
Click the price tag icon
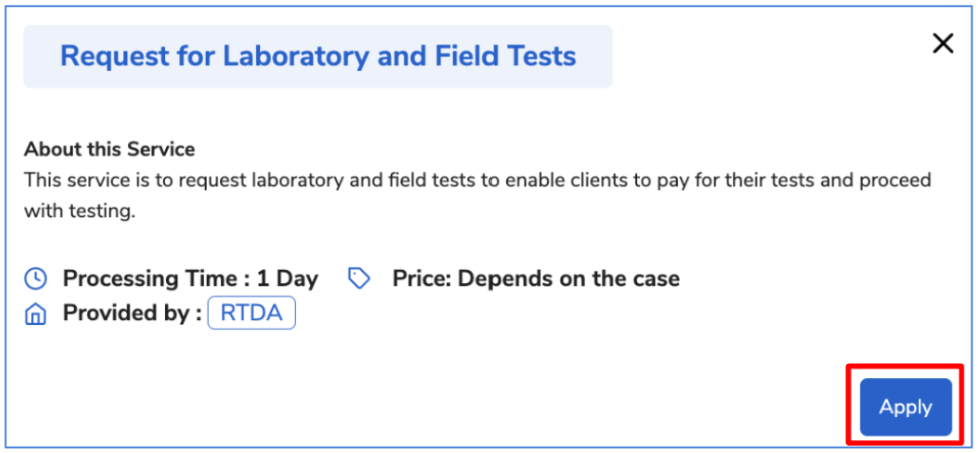pos(359,278)
